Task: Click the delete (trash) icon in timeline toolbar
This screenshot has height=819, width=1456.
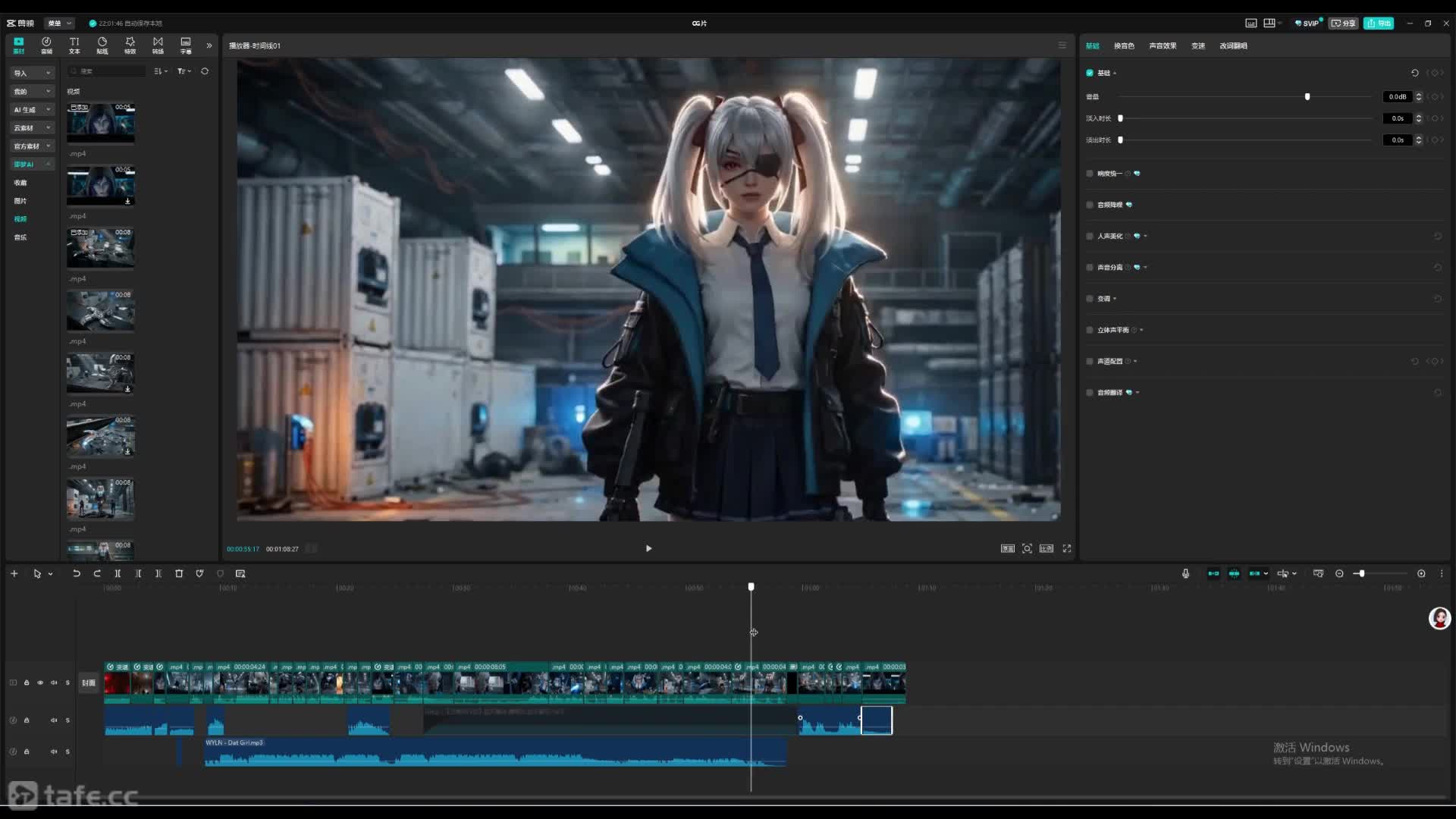Action: click(179, 574)
